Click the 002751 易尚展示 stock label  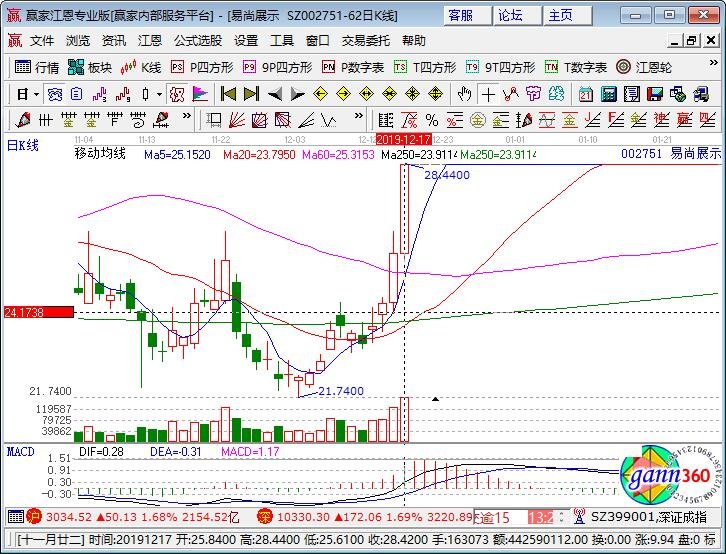pos(671,153)
